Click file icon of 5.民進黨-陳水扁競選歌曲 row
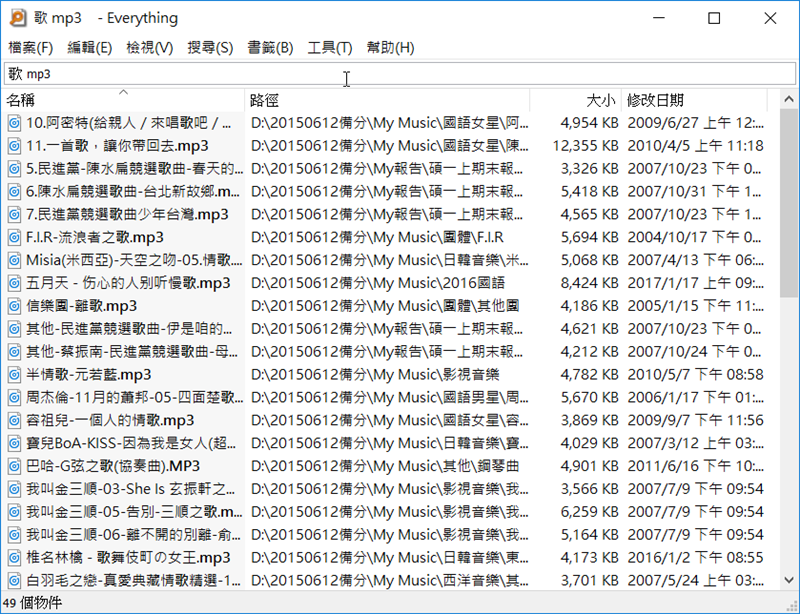 (x=15, y=168)
